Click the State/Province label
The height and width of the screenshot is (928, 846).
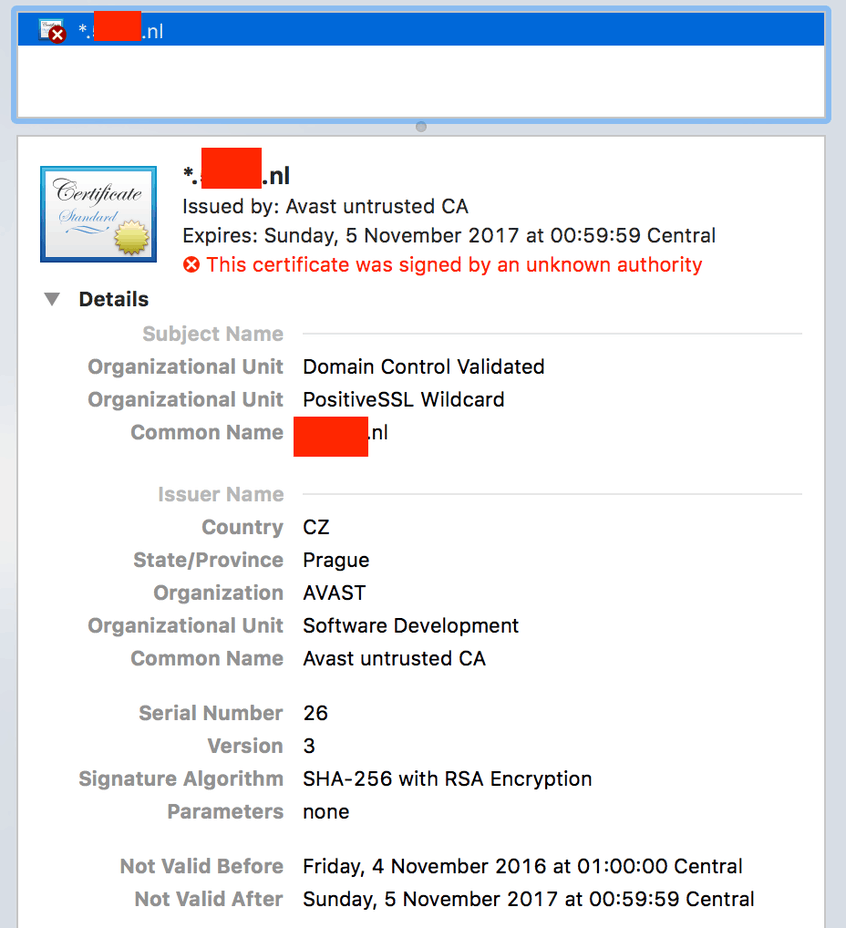208,560
